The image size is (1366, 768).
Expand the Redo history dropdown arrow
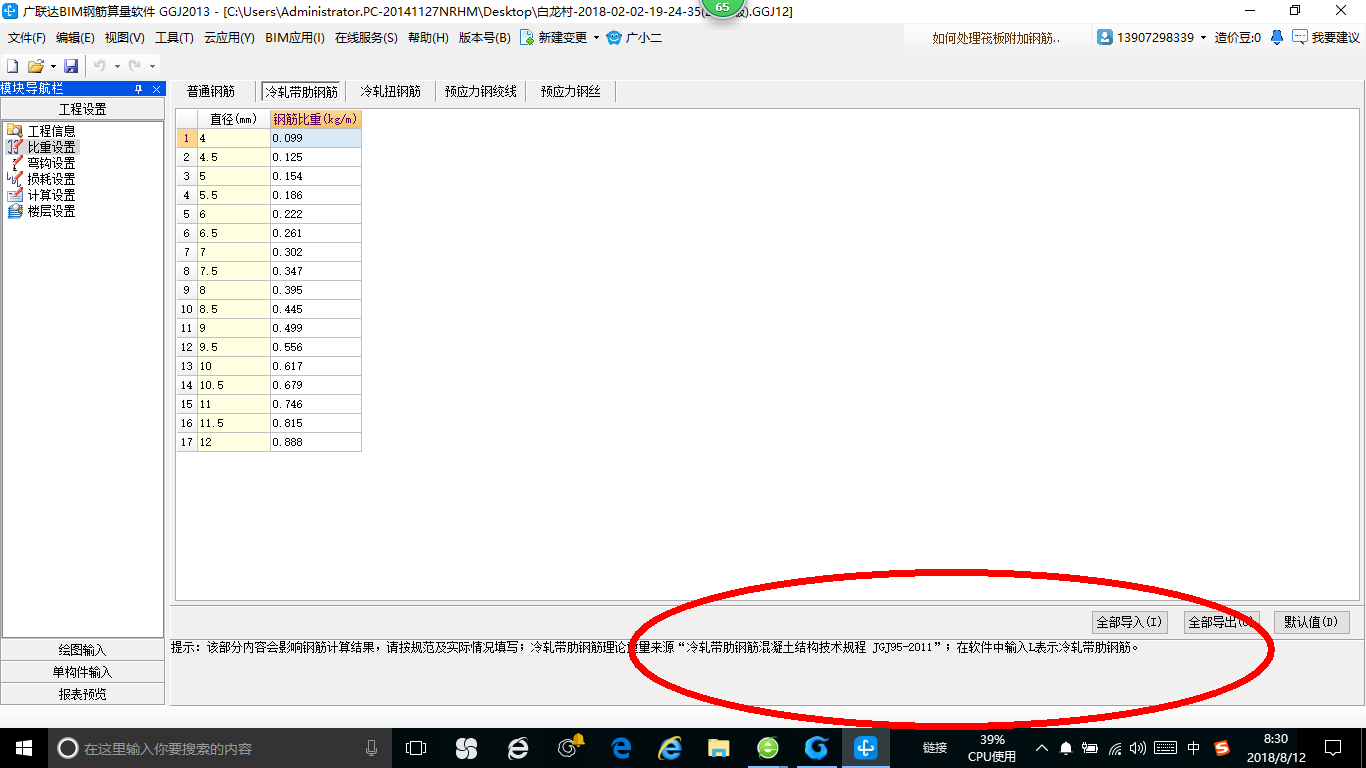(152, 67)
